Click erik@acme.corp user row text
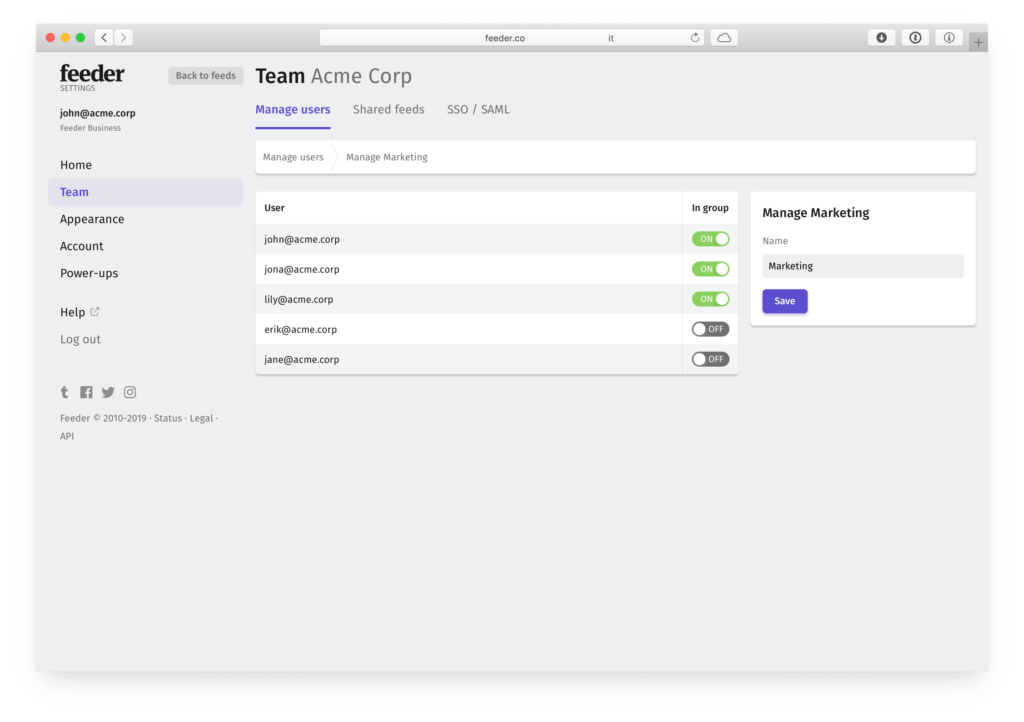The width and height of the screenshot is (1024, 722). pyautogui.click(x=300, y=330)
